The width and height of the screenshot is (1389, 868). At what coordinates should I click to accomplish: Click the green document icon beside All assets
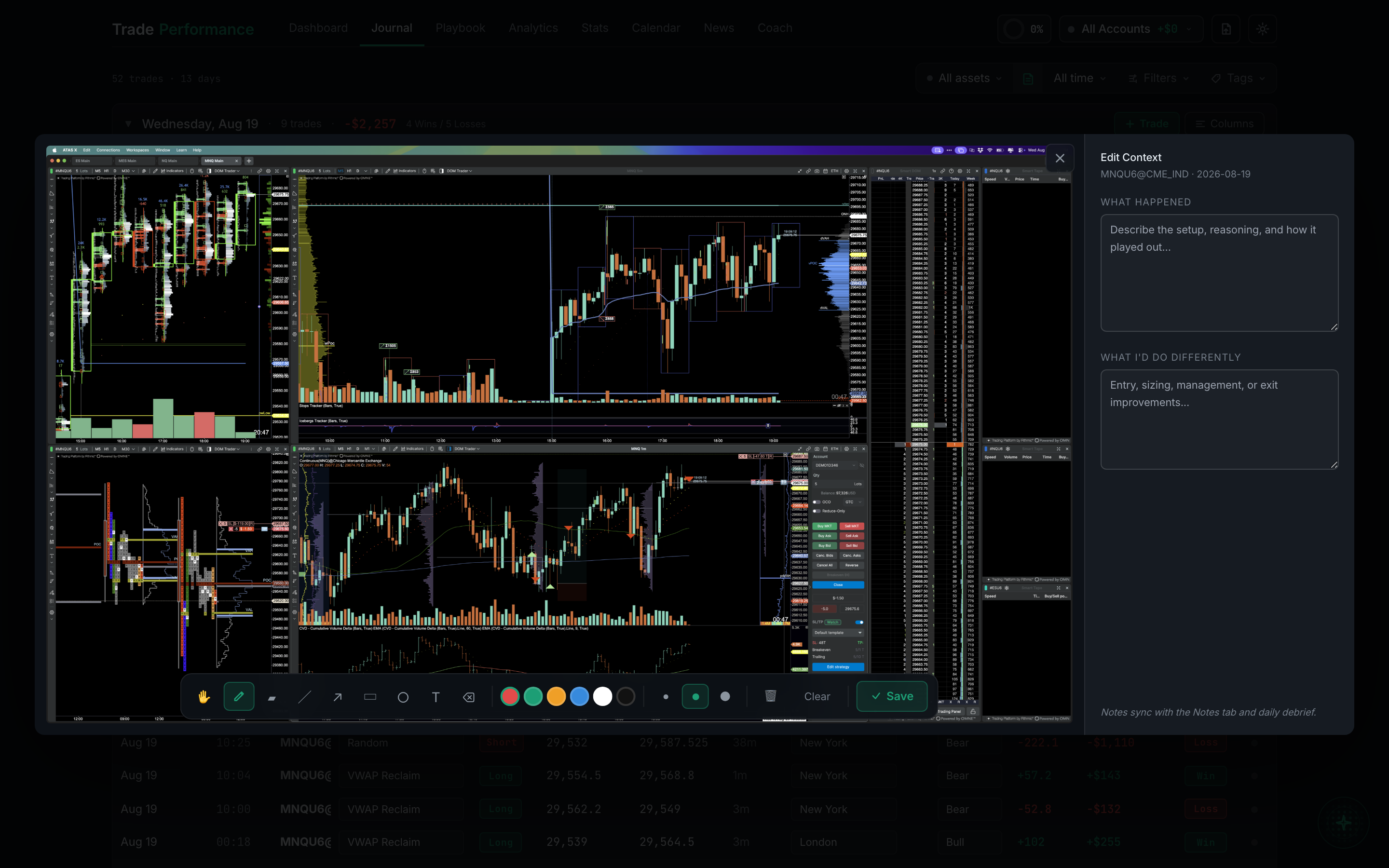coord(1028,78)
